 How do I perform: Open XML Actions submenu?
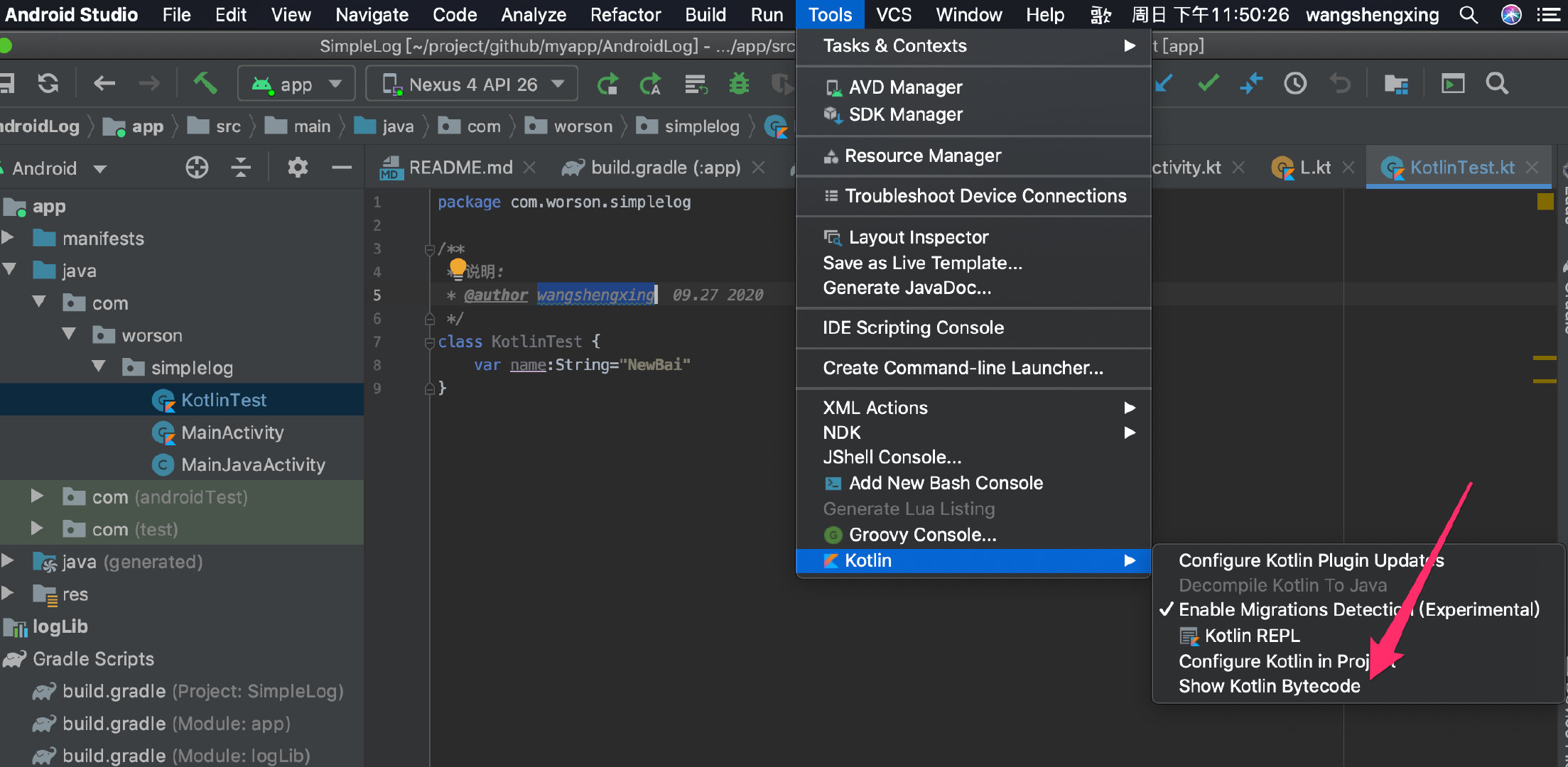click(x=973, y=408)
